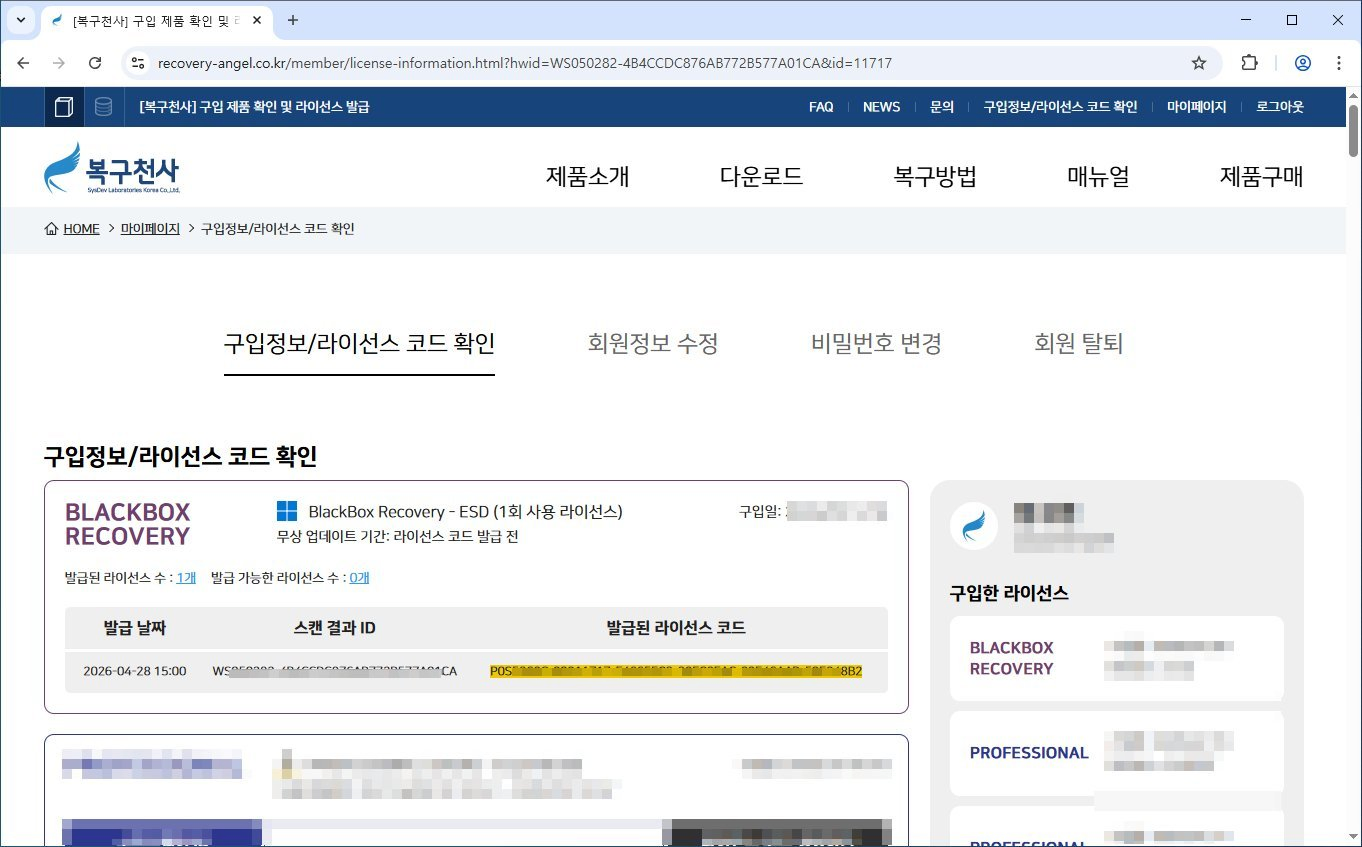Click the BLACKBOX RECOVERY logo in license card
This screenshot has width=1362, height=847.
pos(127,524)
